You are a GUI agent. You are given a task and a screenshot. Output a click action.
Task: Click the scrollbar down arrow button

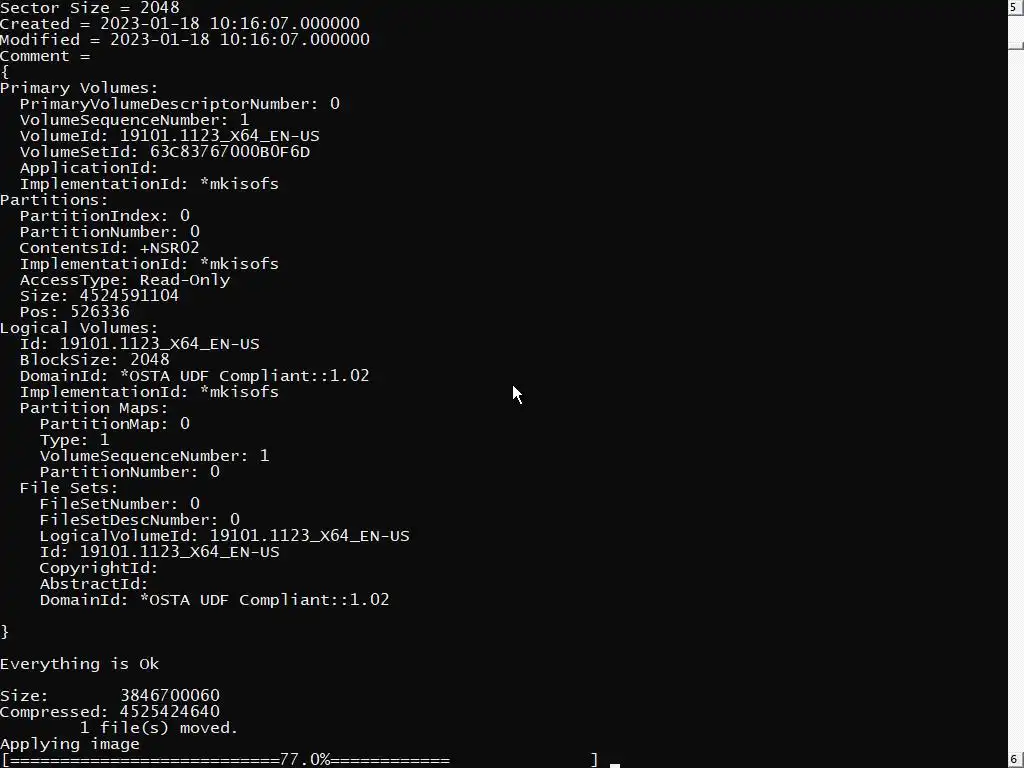click(x=1015, y=760)
